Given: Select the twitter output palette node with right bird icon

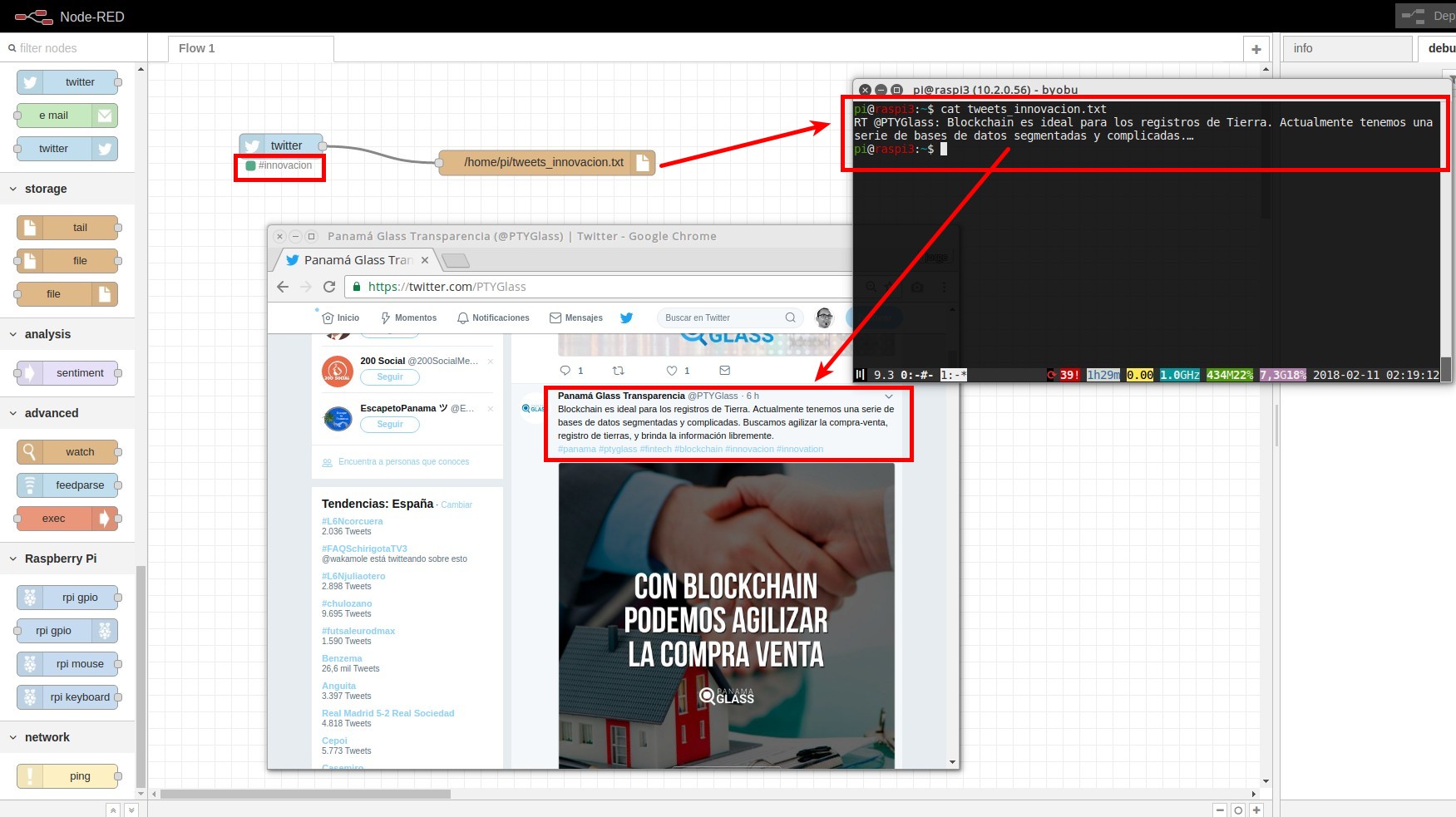Looking at the screenshot, I should point(67,149).
